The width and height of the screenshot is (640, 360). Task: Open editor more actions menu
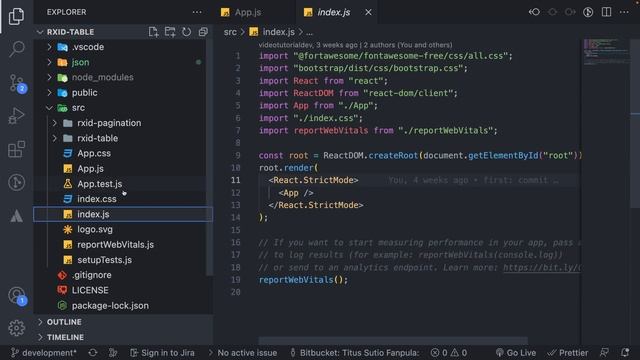(624, 12)
